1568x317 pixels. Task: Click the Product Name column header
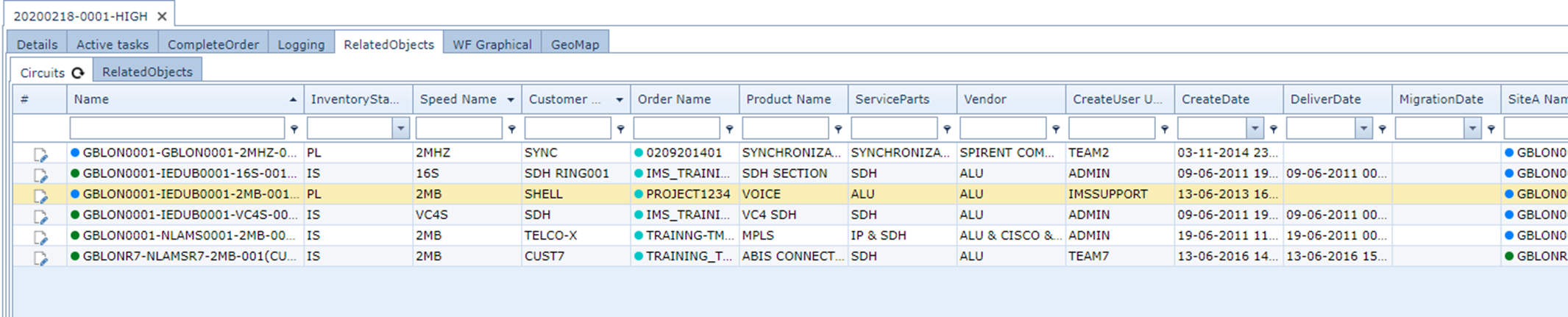(788, 99)
